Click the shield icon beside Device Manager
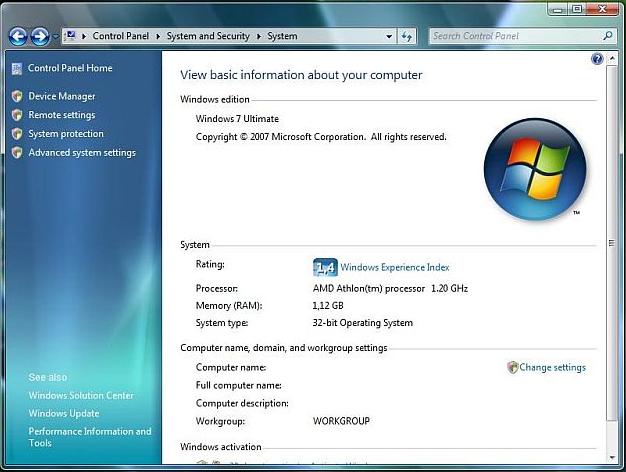The width and height of the screenshot is (626, 472). click(x=17, y=96)
